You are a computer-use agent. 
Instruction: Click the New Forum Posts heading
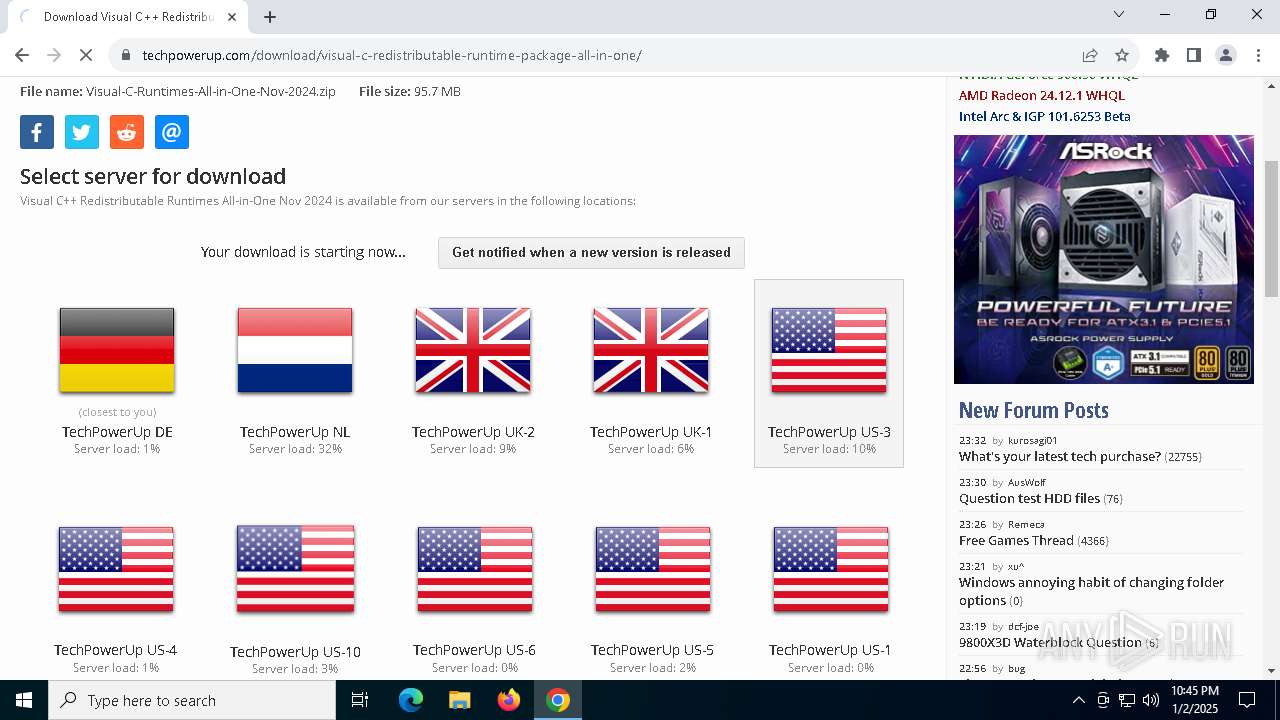pyautogui.click(x=1034, y=410)
